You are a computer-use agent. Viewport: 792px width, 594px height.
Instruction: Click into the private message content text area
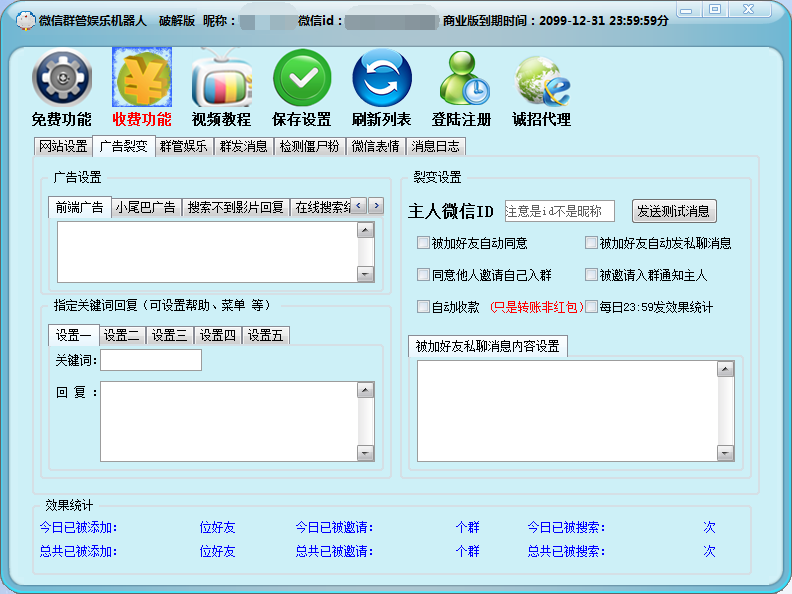point(567,411)
